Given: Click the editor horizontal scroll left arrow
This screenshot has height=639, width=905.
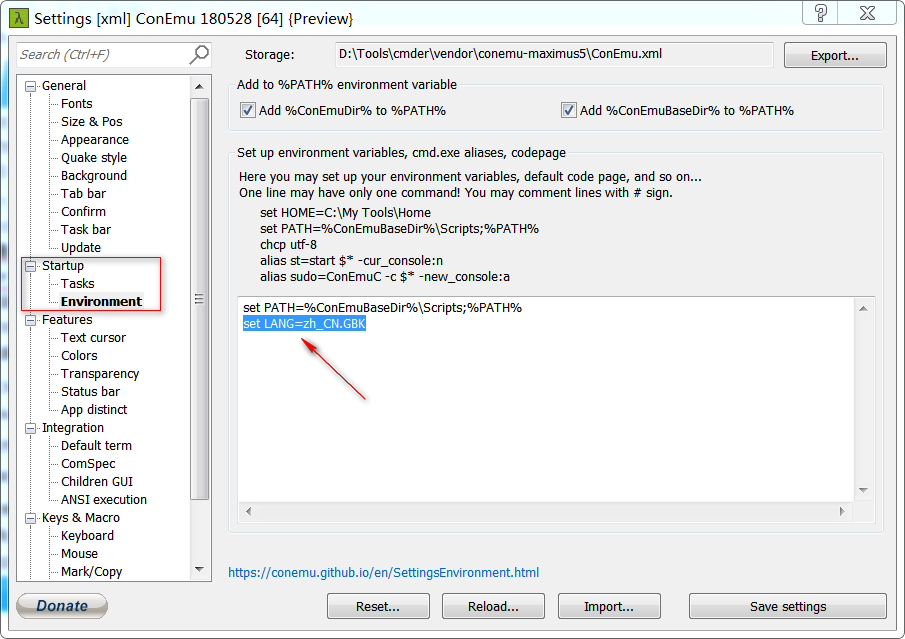Looking at the screenshot, I should (249, 511).
